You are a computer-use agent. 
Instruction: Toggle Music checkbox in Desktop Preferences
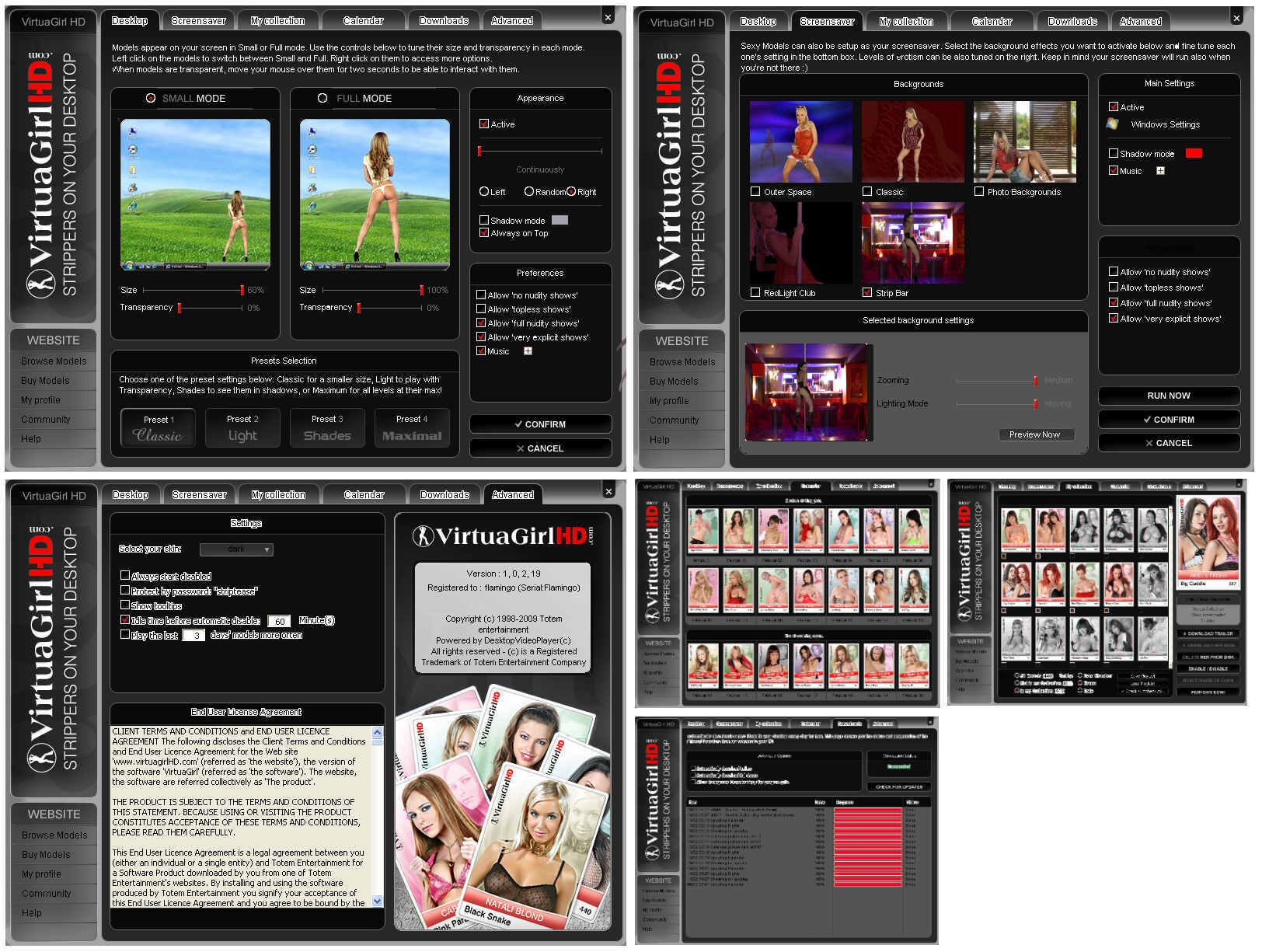[x=481, y=350]
